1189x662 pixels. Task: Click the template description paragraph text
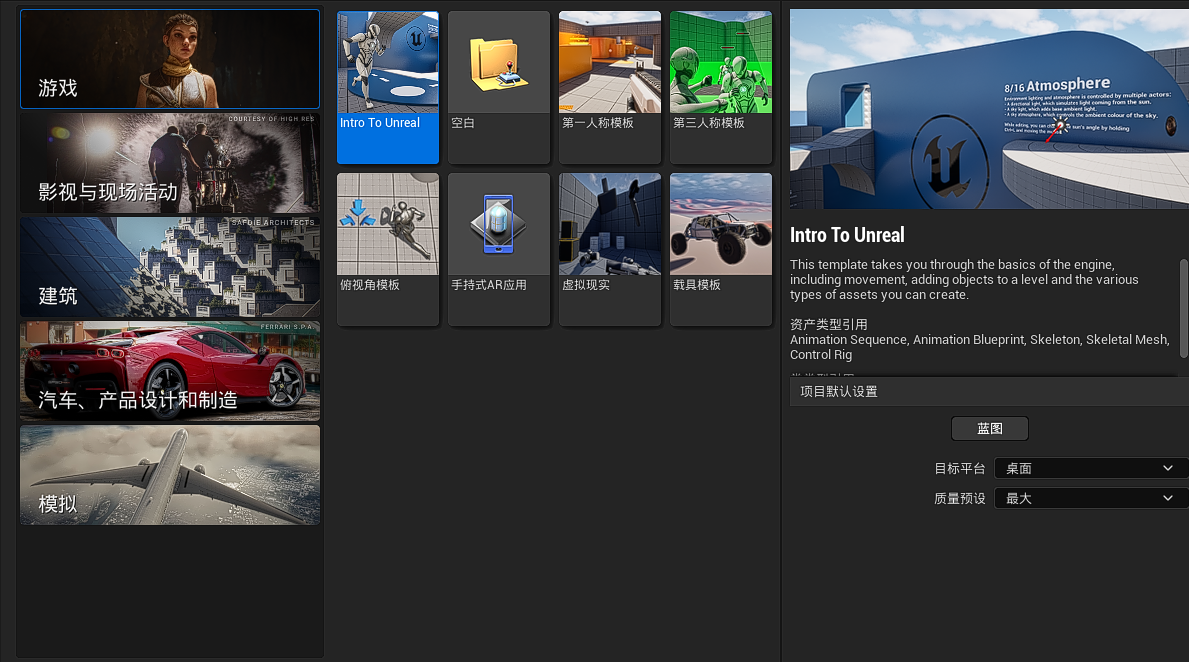(964, 280)
